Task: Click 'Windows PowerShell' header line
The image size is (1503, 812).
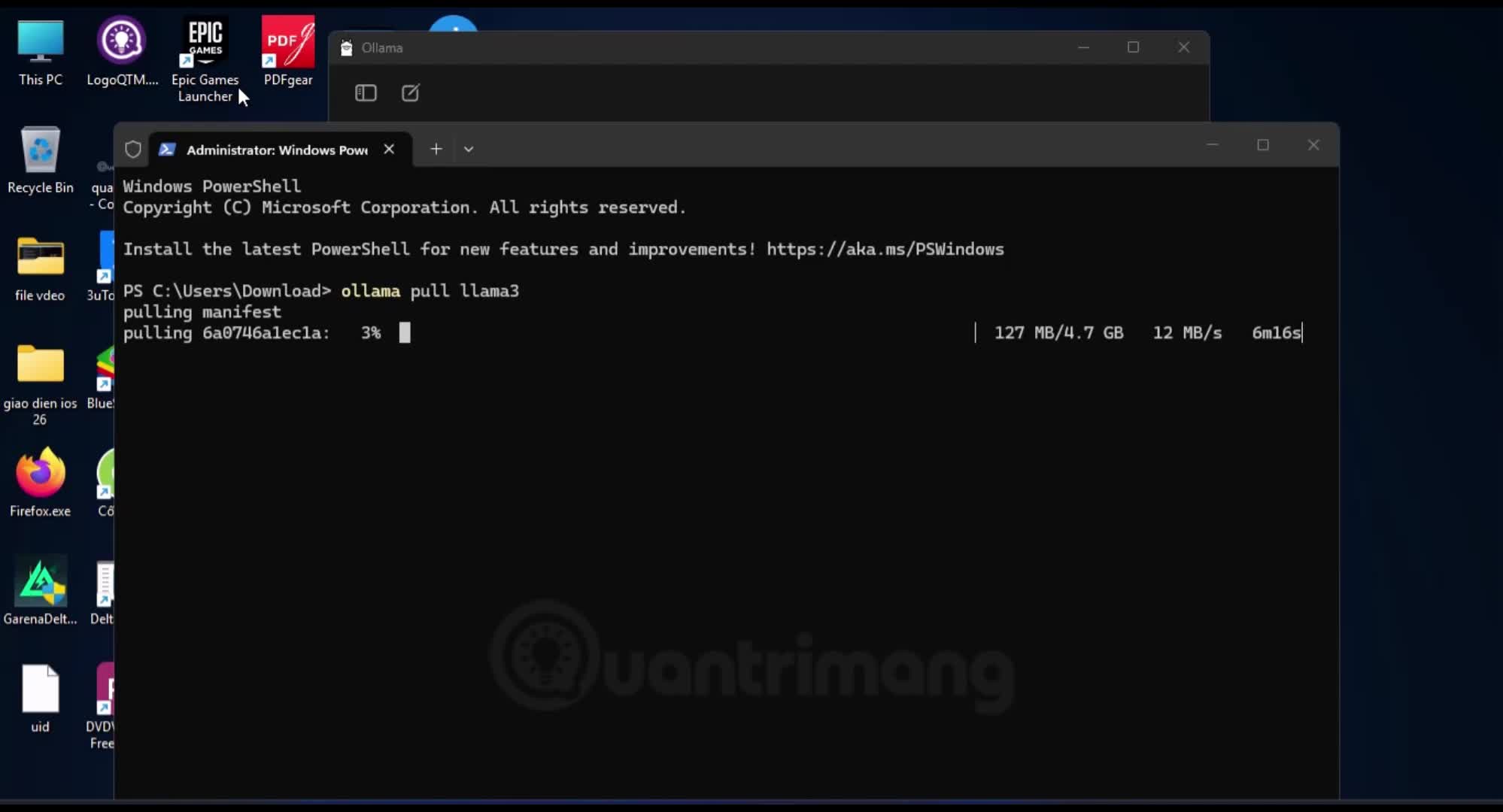Action: click(x=212, y=186)
